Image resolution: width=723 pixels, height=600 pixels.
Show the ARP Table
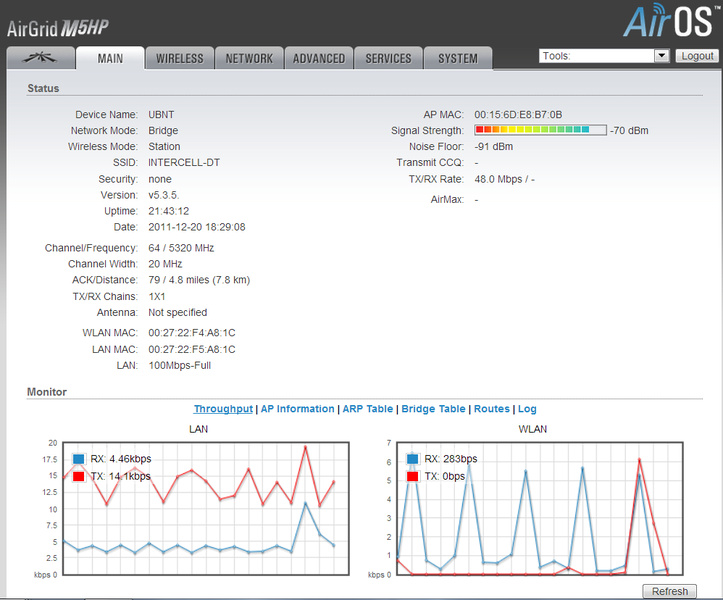click(367, 409)
